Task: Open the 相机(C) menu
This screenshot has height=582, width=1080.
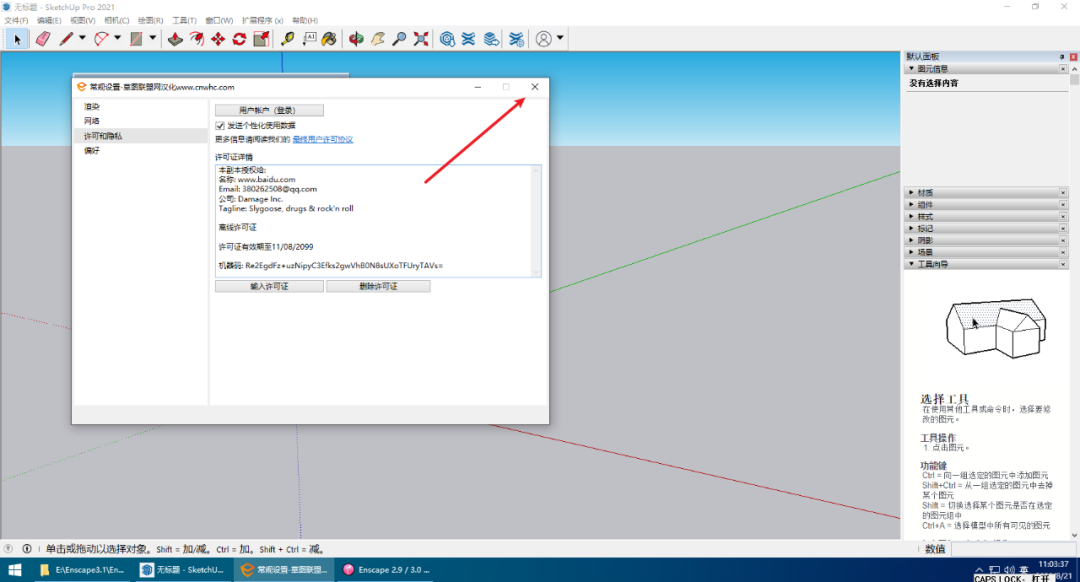Action: [116, 20]
